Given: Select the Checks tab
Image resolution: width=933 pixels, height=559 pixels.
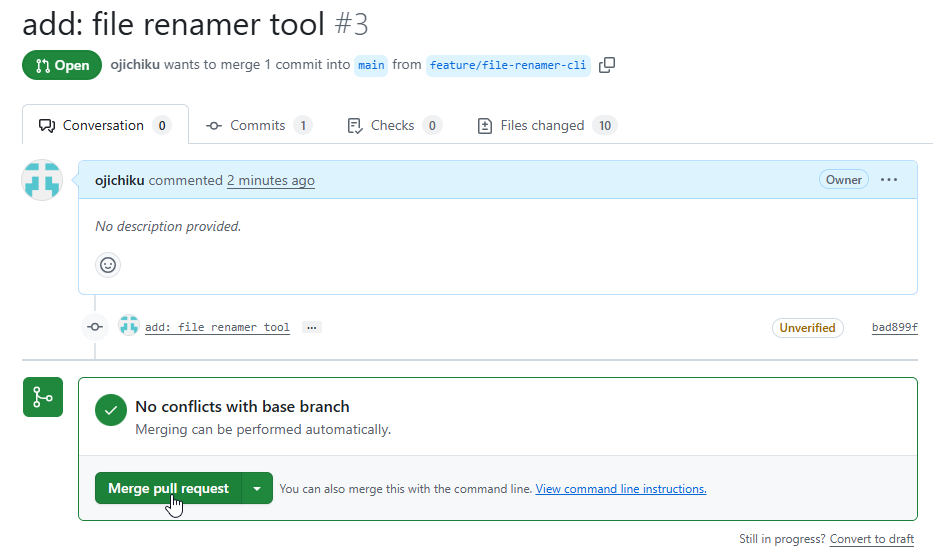Looking at the screenshot, I should coord(393,126).
